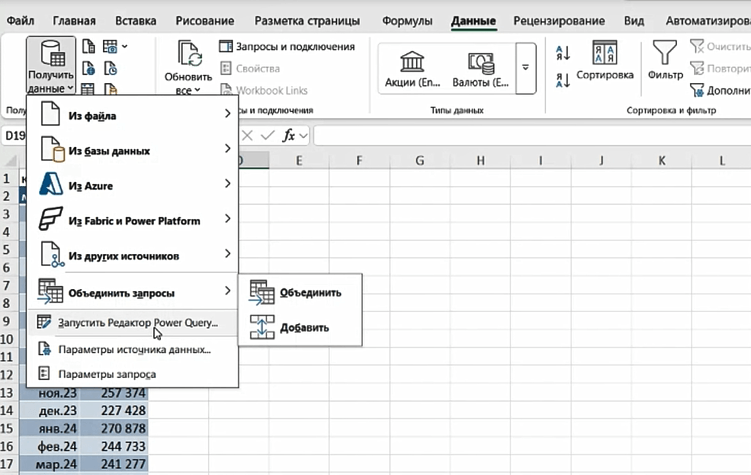
Task: Choose Запустить Редактор Power Query menu item
Action: coord(133,323)
